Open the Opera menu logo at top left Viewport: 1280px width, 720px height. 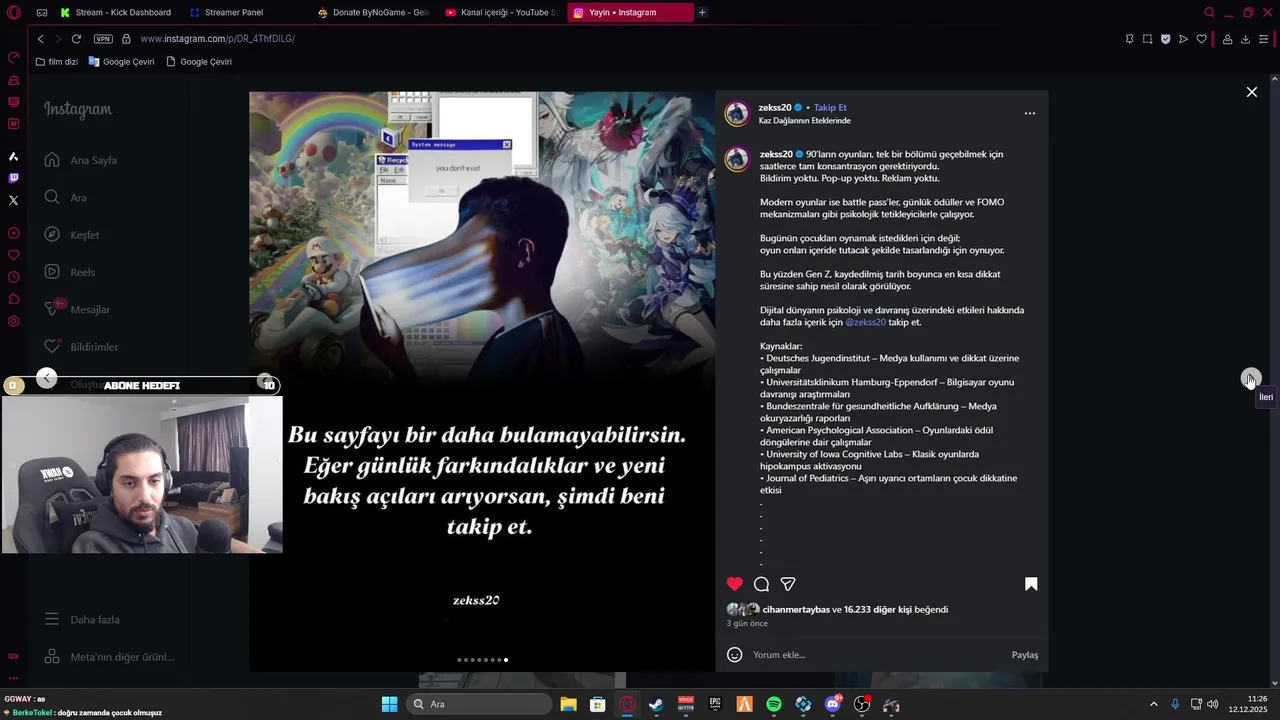click(x=13, y=12)
